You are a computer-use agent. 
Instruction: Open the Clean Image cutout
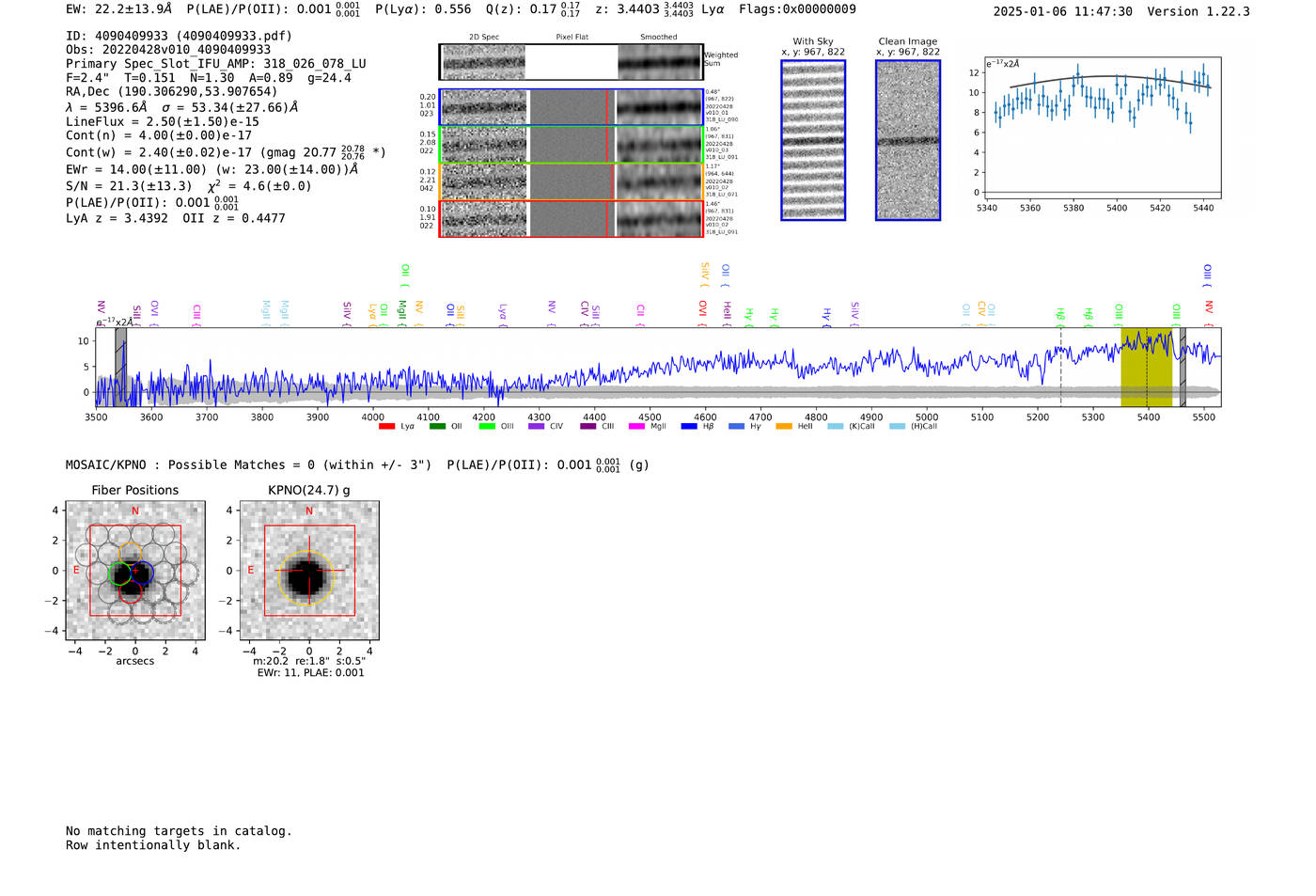click(x=908, y=140)
